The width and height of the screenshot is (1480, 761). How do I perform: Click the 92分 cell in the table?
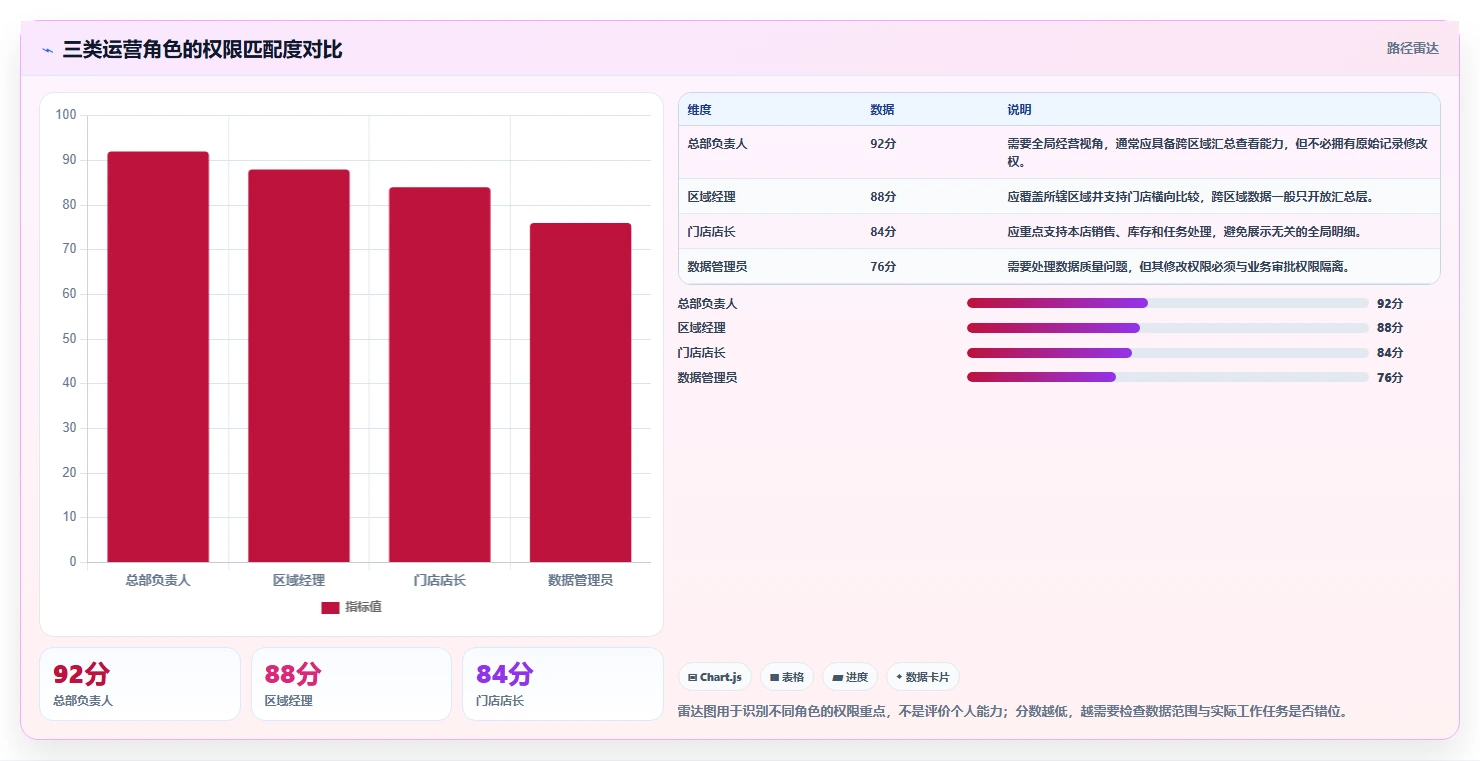click(883, 144)
